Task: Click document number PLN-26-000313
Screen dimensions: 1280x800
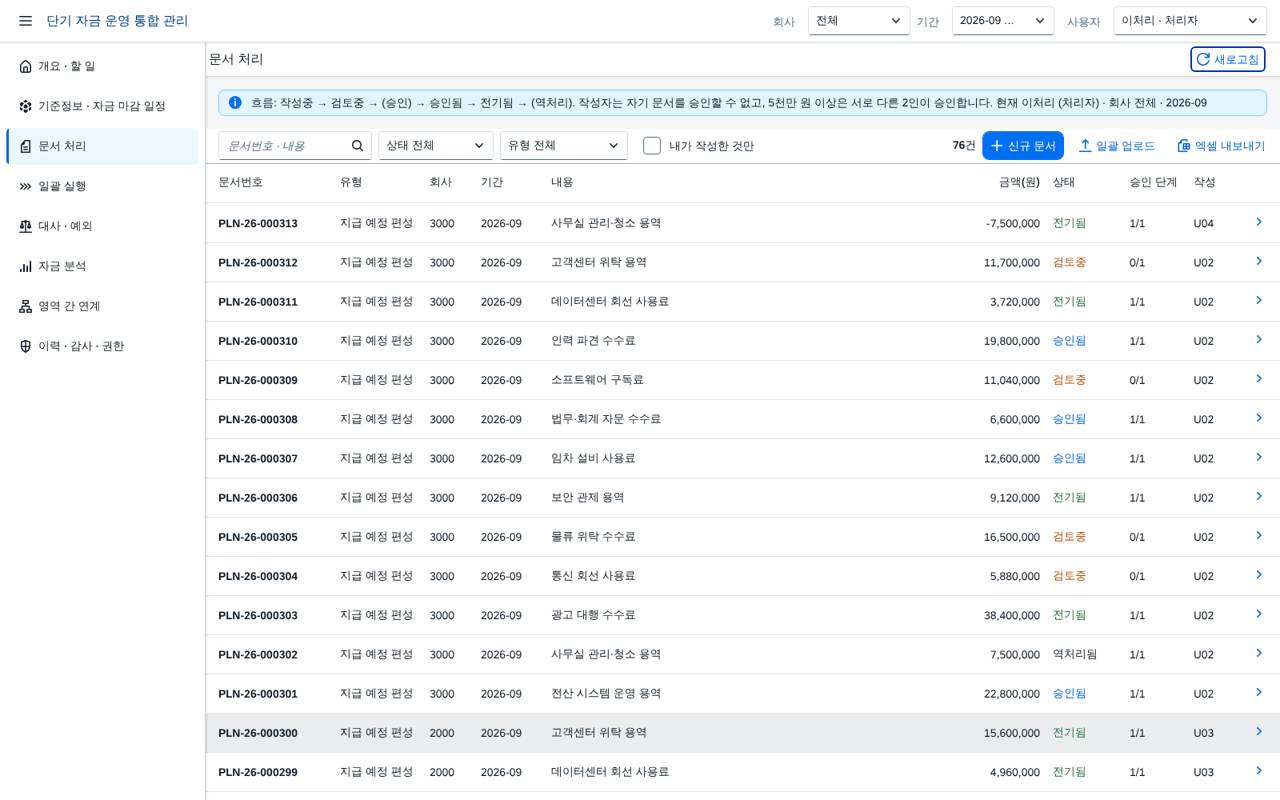Action: (x=258, y=223)
